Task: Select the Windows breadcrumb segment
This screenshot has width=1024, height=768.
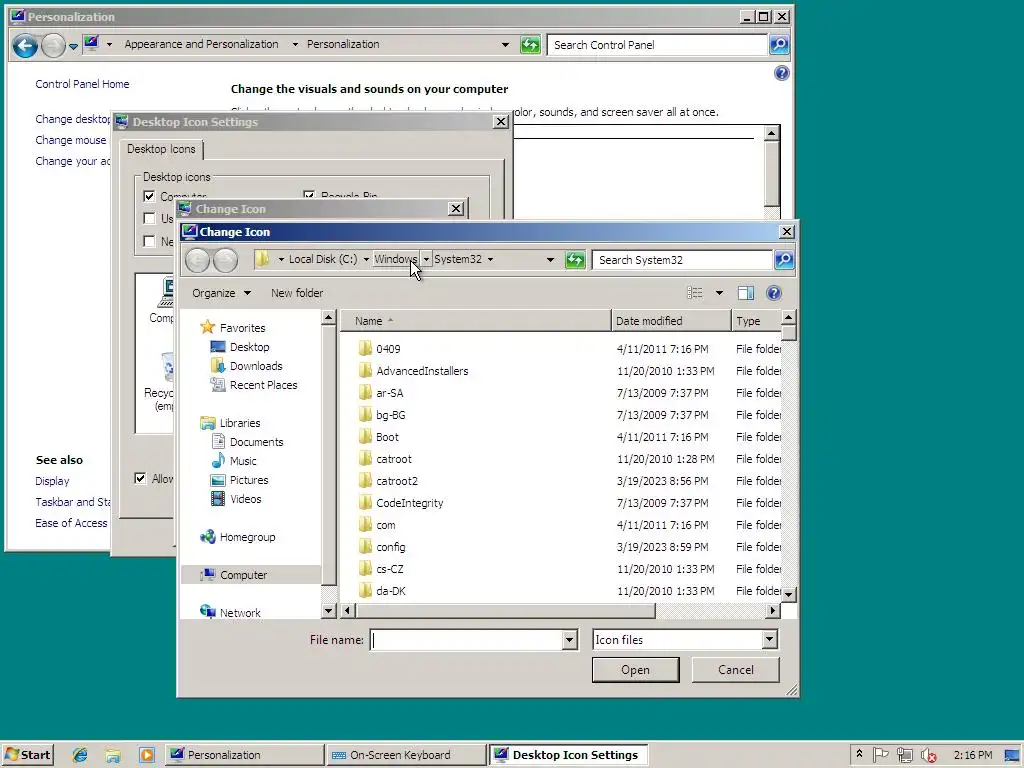Action: 396,259
